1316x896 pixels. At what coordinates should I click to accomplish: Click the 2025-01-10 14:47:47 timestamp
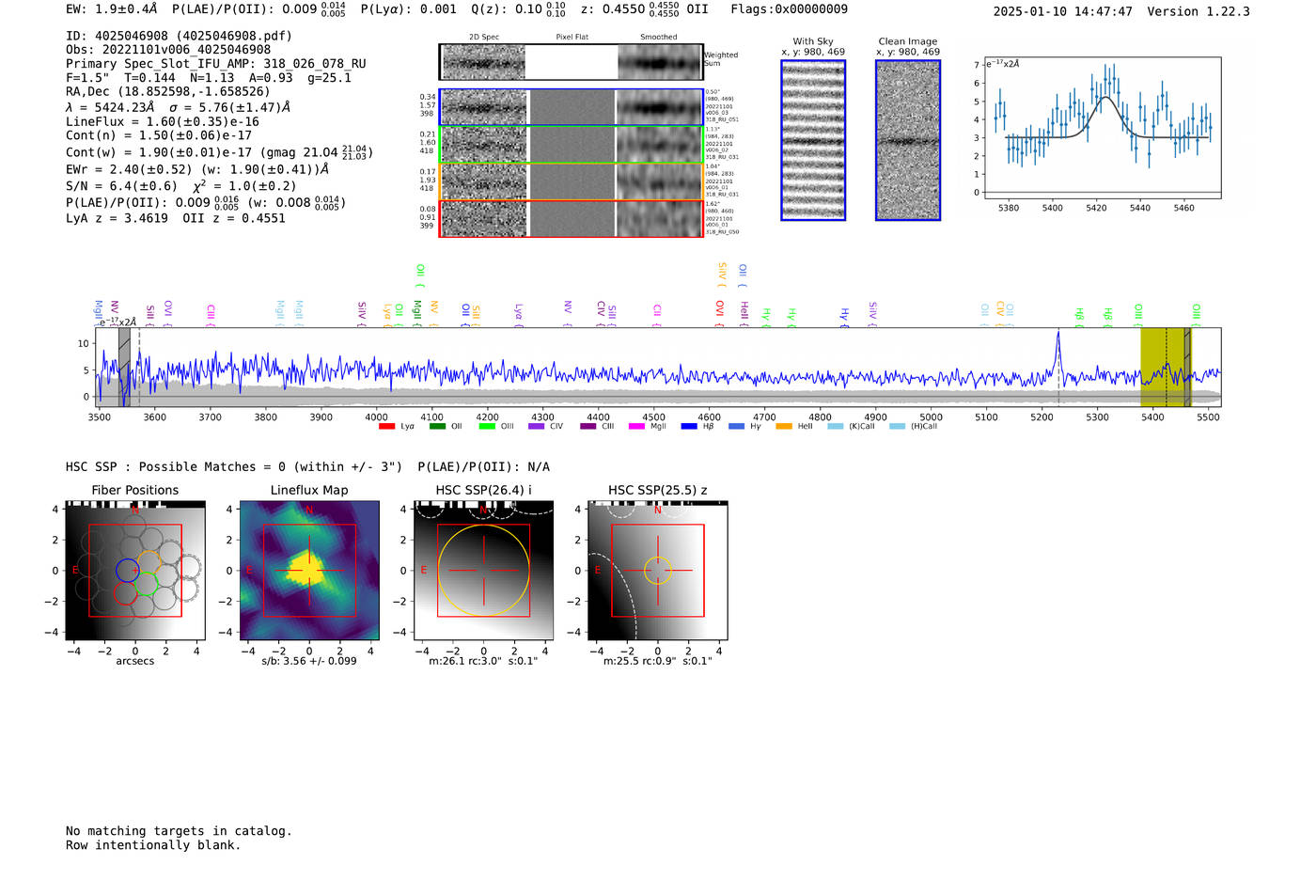pyautogui.click(x=1063, y=11)
